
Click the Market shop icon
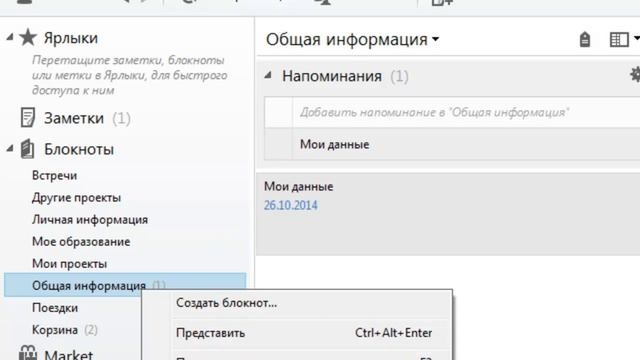click(28, 353)
